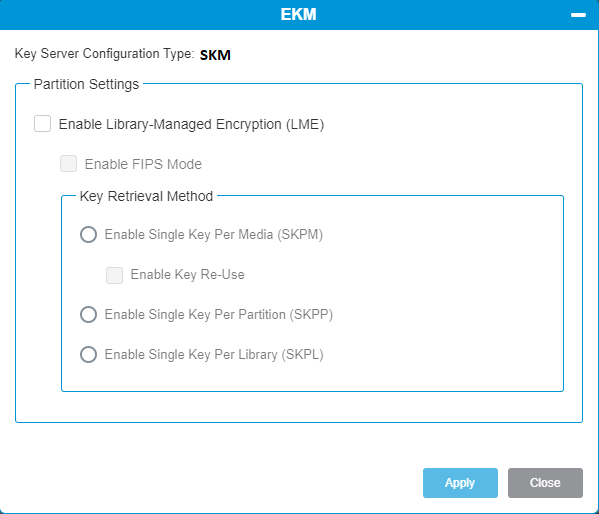Image resolution: width=599 pixels, height=514 pixels.
Task: Click the Key Retrieval Method group heading
Action: [146, 196]
